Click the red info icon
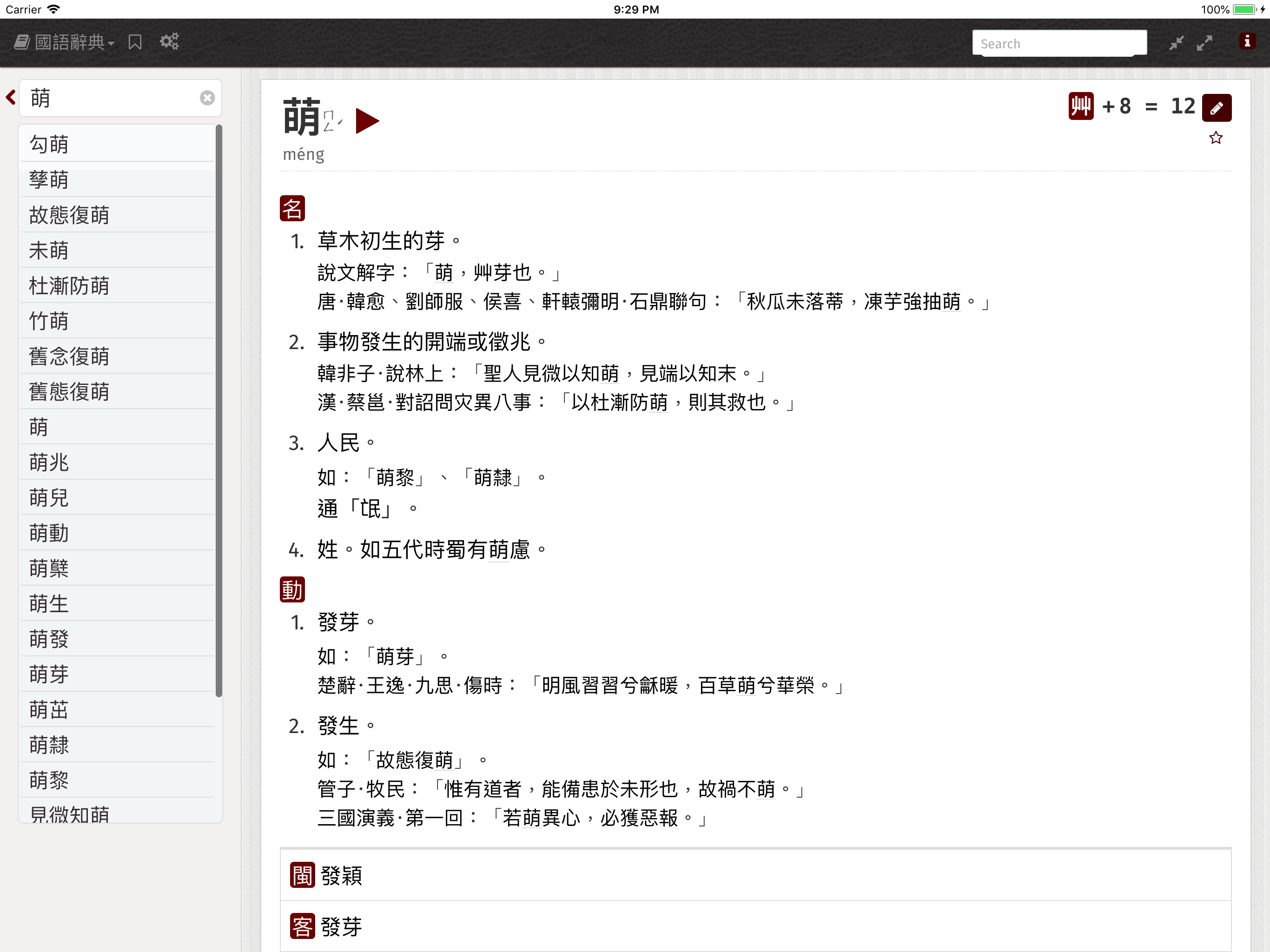Screen dimensions: 1270x952 (1246, 41)
